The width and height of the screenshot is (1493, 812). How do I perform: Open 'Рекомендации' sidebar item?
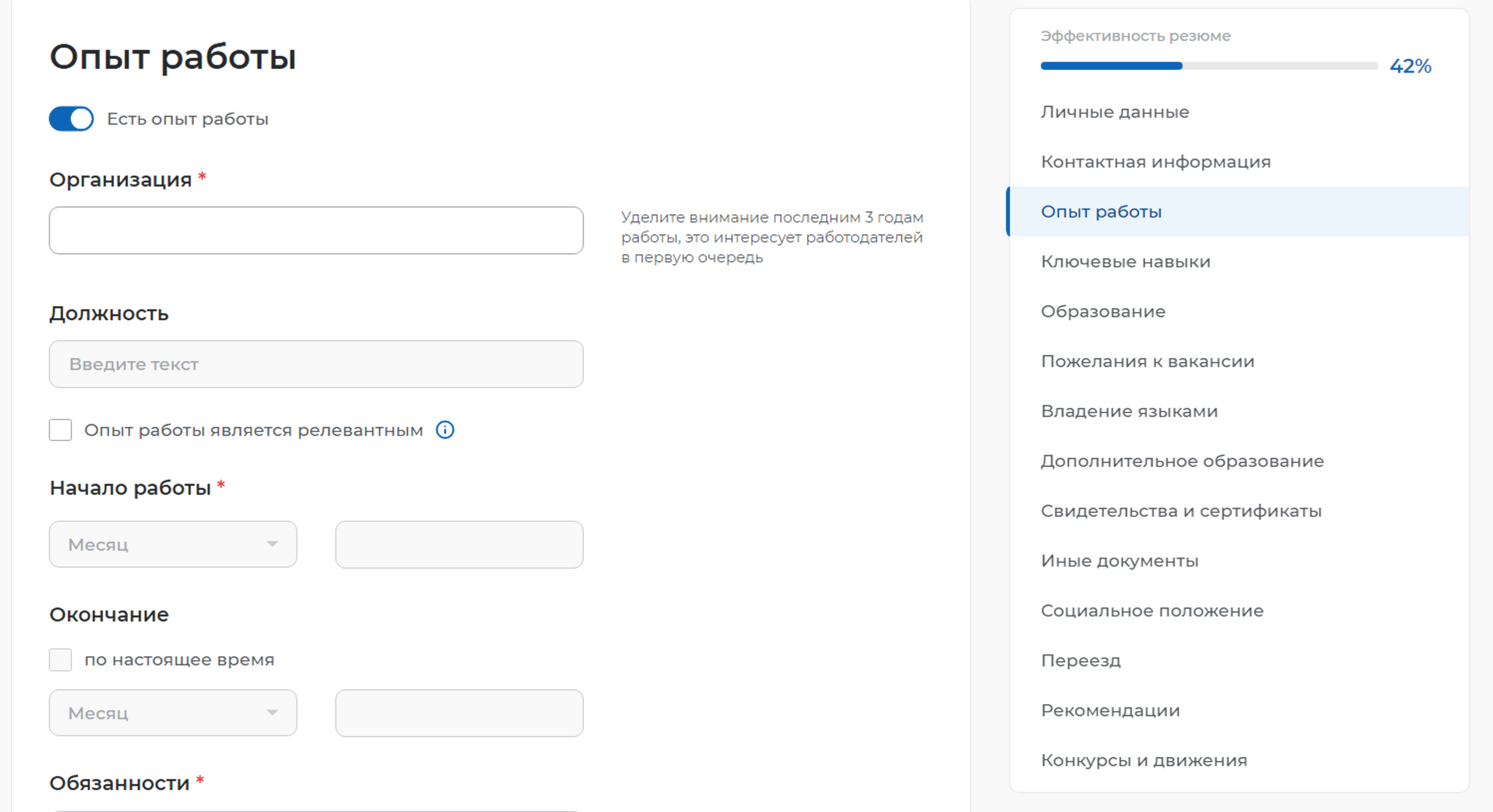(1110, 710)
